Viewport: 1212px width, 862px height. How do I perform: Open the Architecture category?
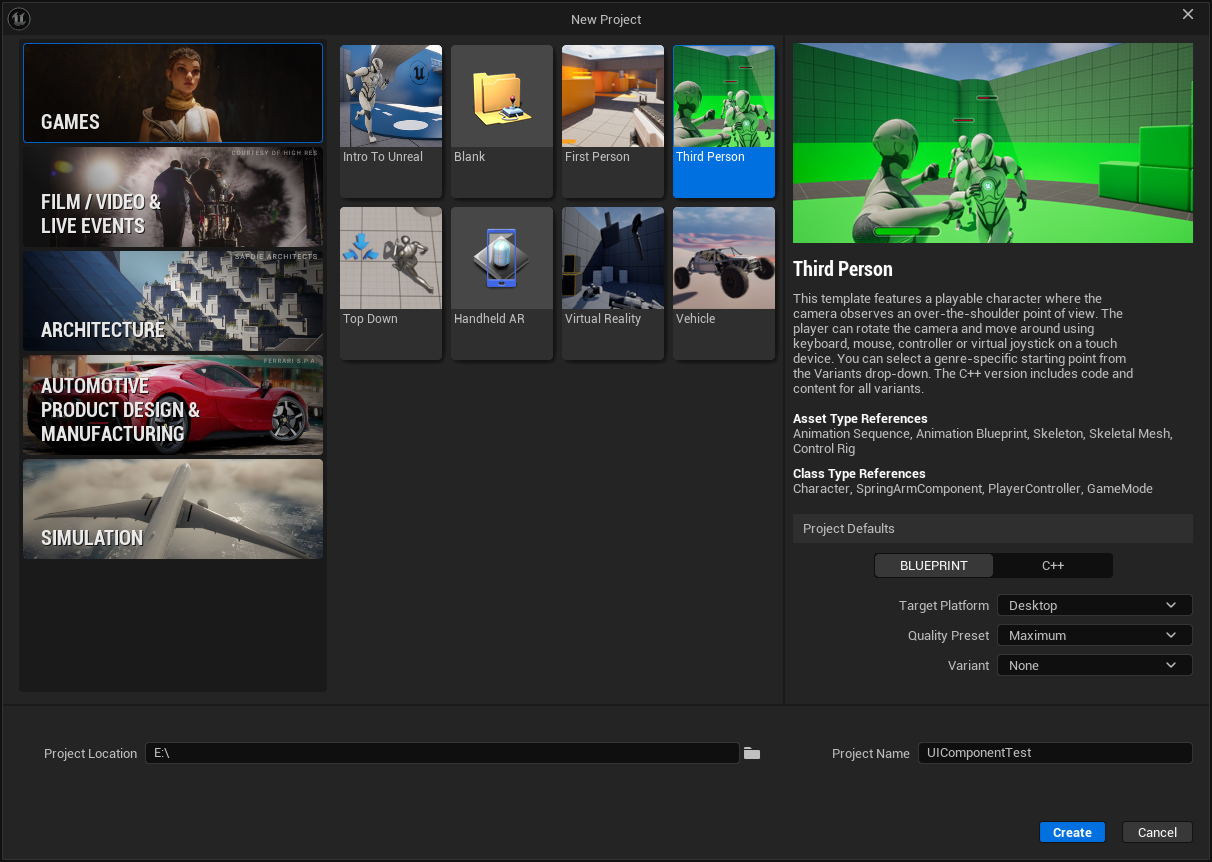coord(173,301)
